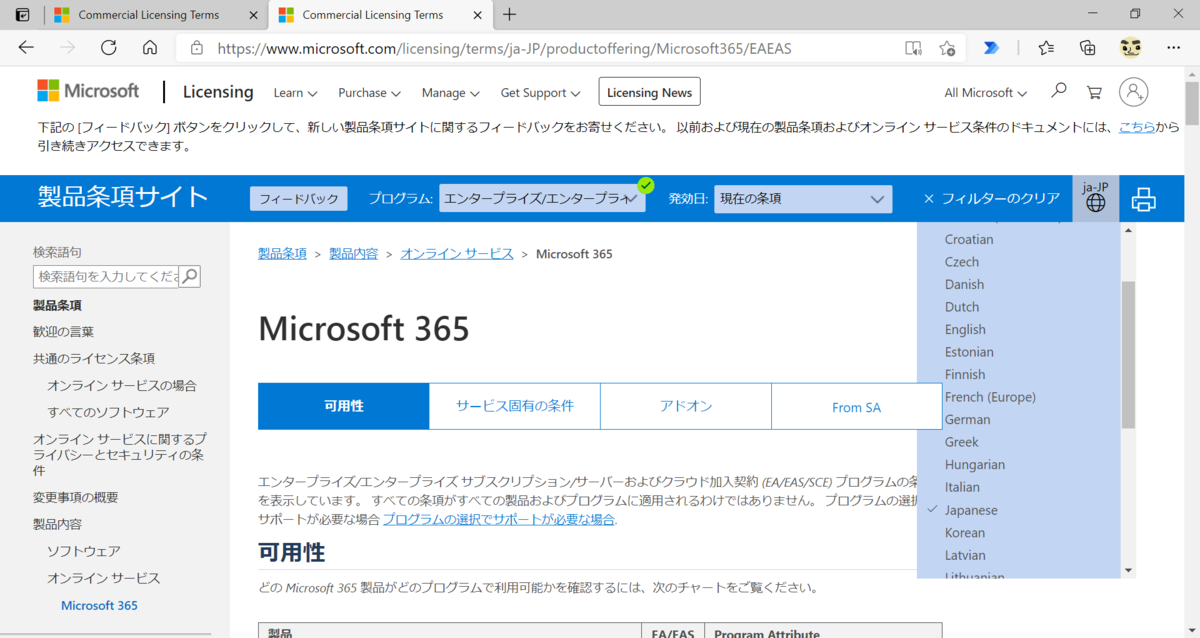Click the language list scroll down arrow

(1128, 571)
